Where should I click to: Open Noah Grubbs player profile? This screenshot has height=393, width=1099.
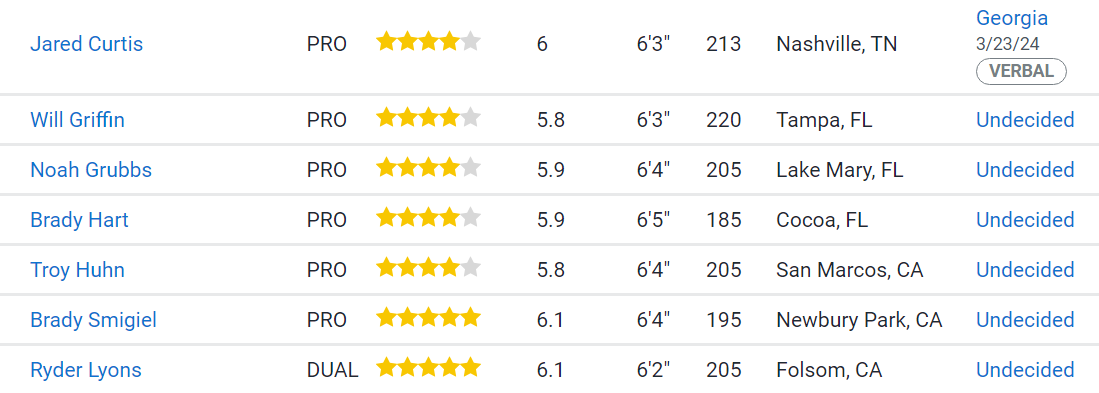pyautogui.click(x=91, y=170)
